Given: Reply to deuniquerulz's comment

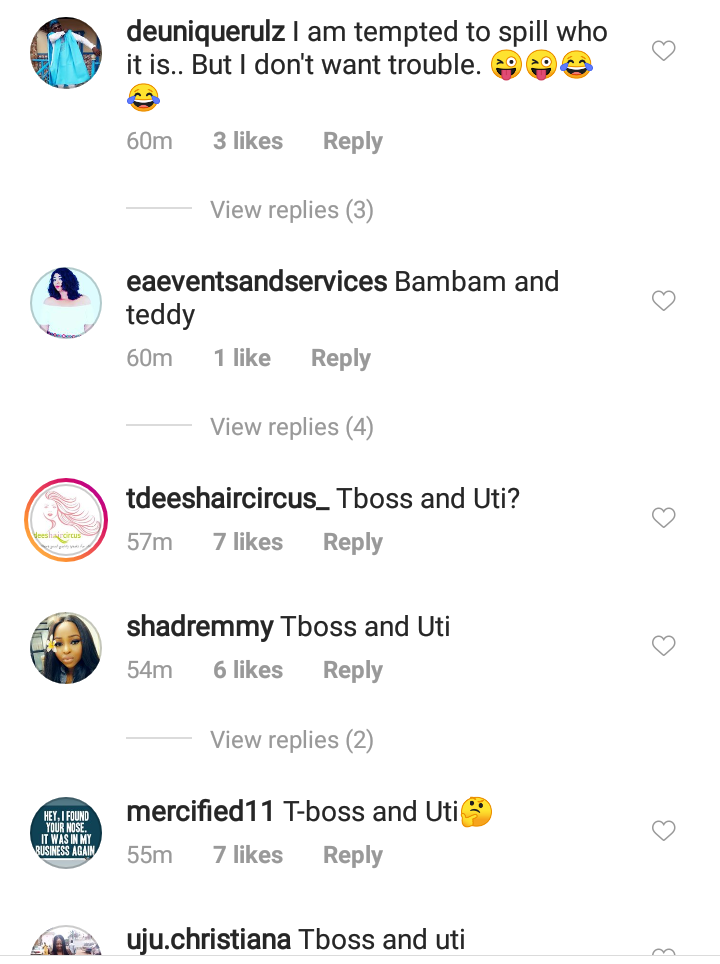Looking at the screenshot, I should pyautogui.click(x=352, y=142).
